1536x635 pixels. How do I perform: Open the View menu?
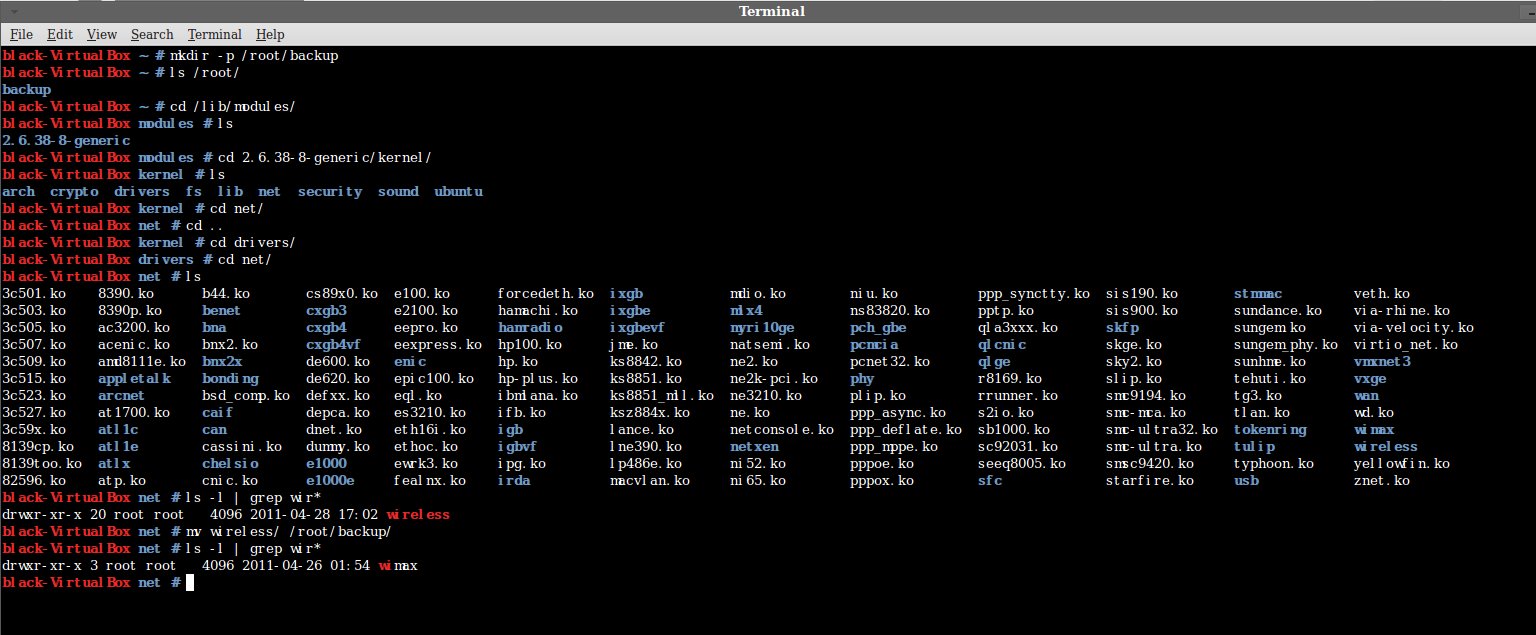tap(101, 34)
